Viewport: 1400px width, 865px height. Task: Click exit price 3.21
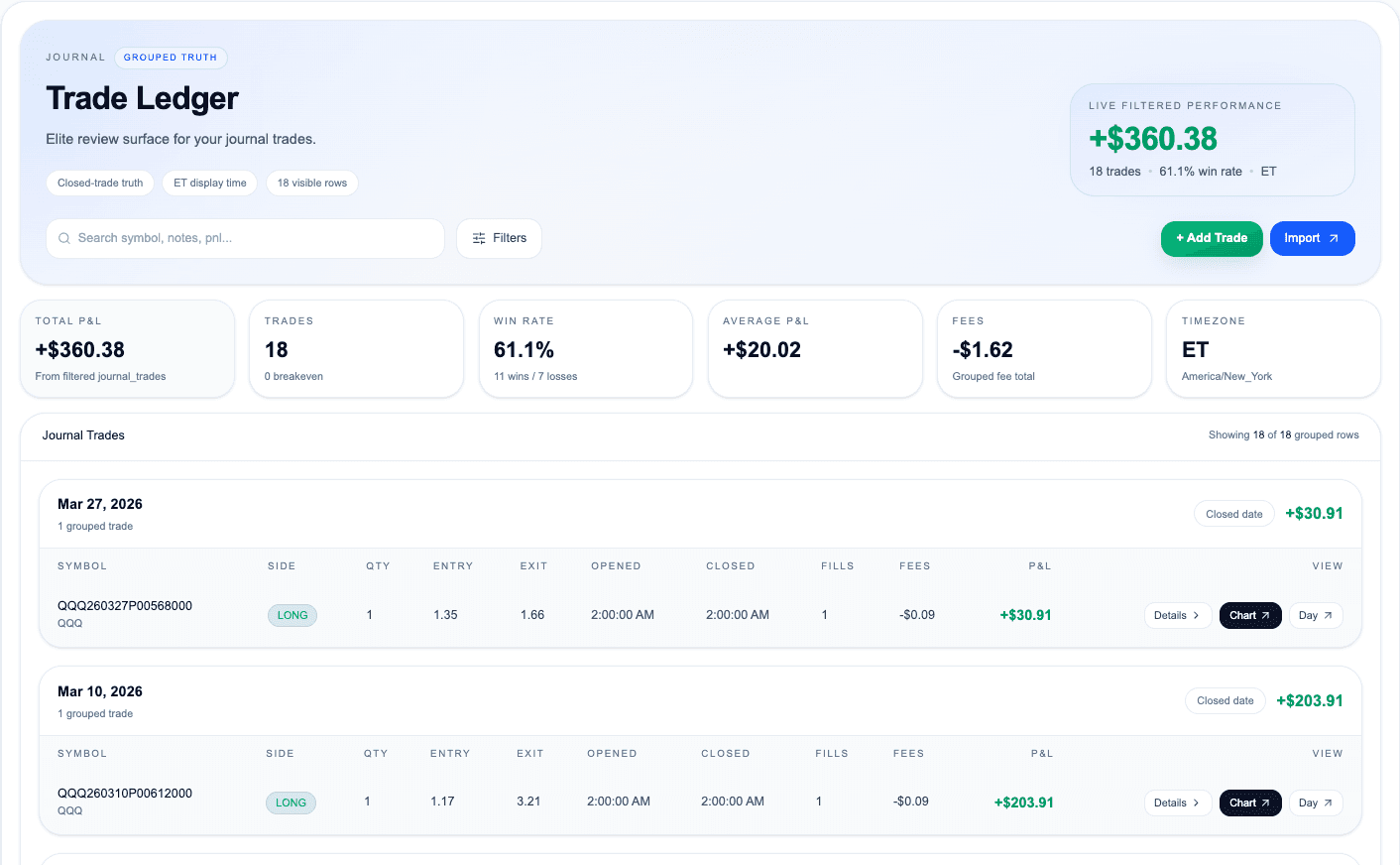click(x=528, y=802)
